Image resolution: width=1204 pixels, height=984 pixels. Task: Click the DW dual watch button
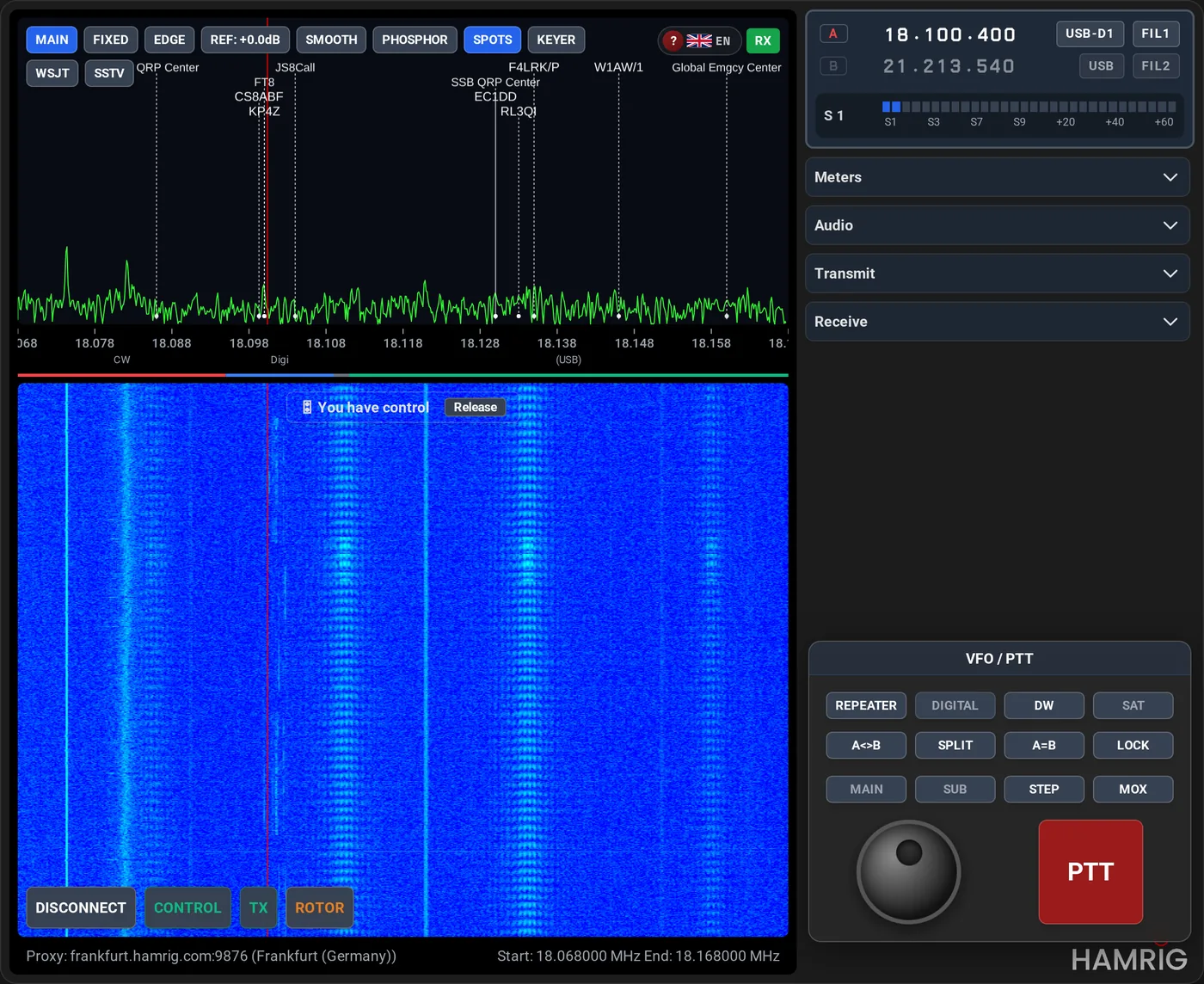1044,705
